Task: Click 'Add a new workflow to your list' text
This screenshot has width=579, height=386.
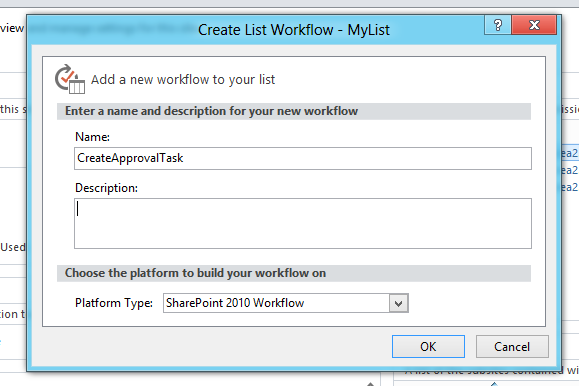Action: [183, 79]
